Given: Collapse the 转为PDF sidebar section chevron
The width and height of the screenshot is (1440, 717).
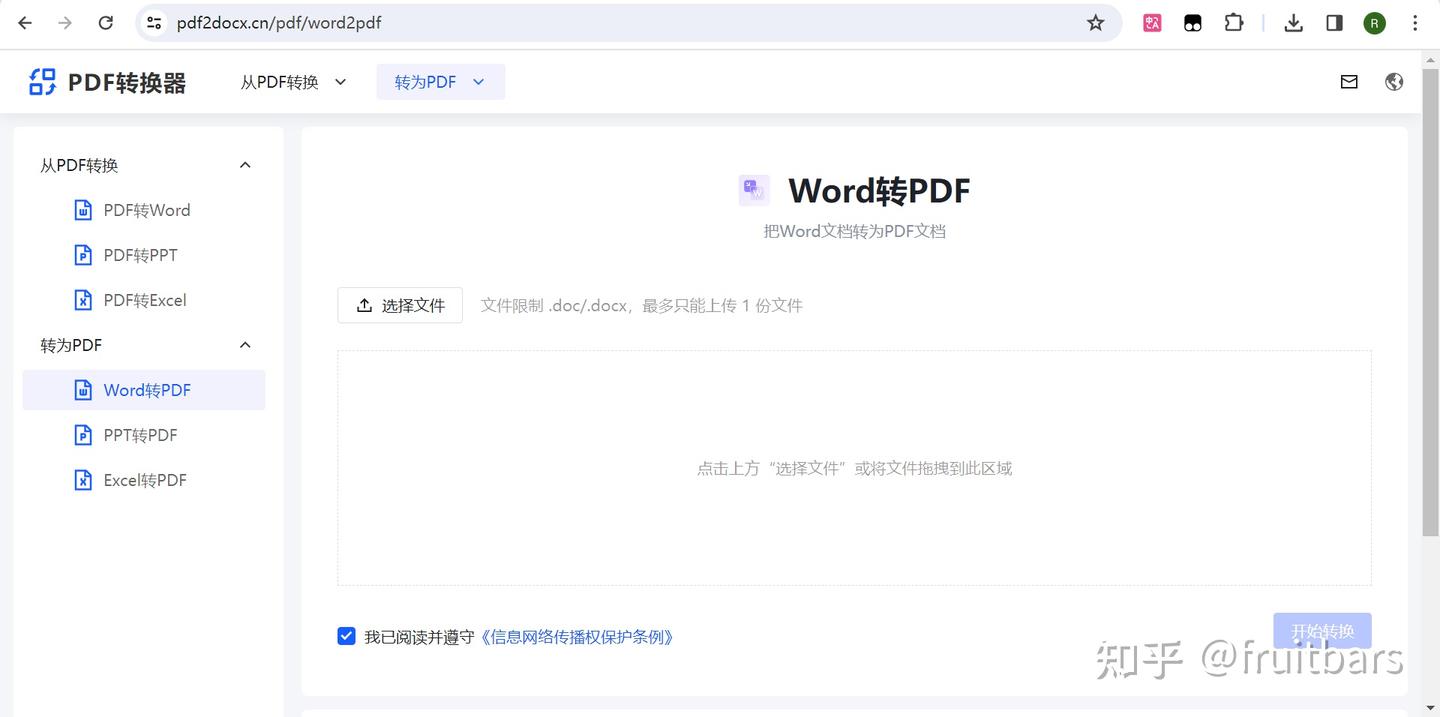Looking at the screenshot, I should (x=245, y=345).
